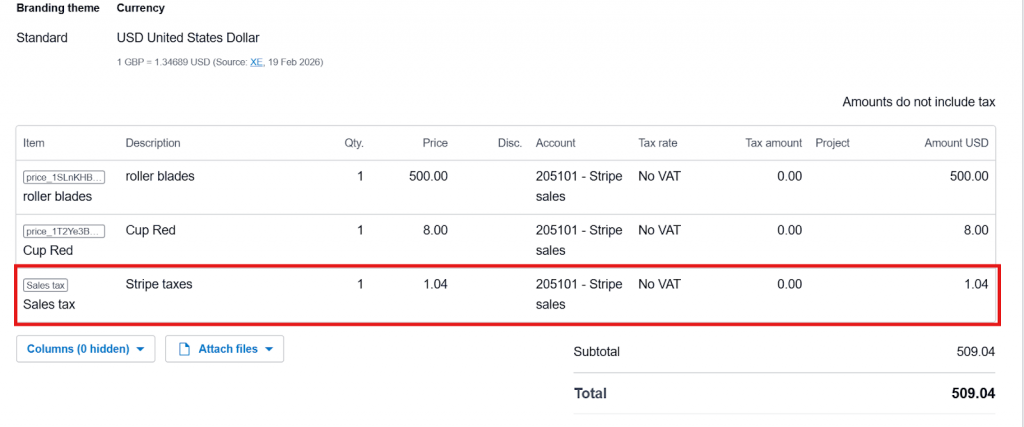This screenshot has width=1024, height=427.
Task: Click the Sales tax item code tag
Action: [45, 285]
